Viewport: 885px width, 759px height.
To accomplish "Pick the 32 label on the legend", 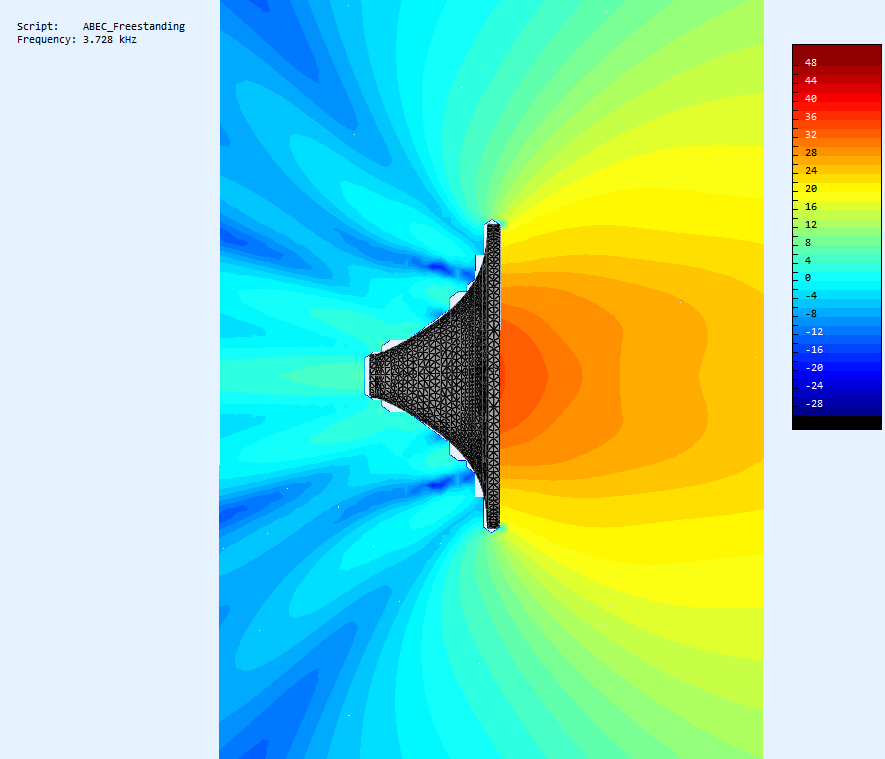I will [x=810, y=135].
